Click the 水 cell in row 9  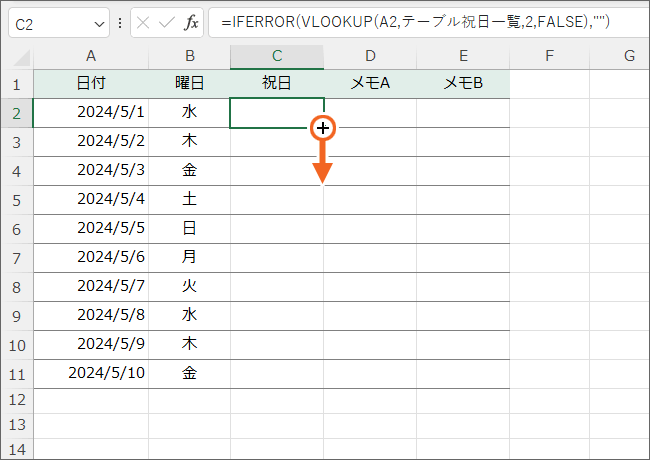pyautogui.click(x=189, y=316)
